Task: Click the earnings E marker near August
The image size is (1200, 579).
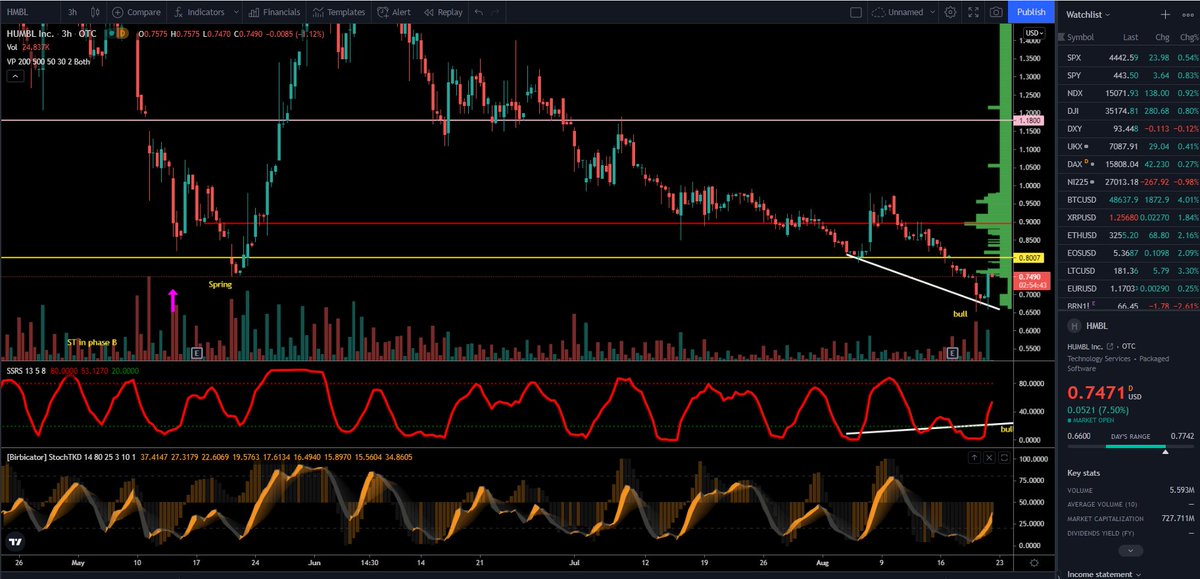Action: click(952, 353)
